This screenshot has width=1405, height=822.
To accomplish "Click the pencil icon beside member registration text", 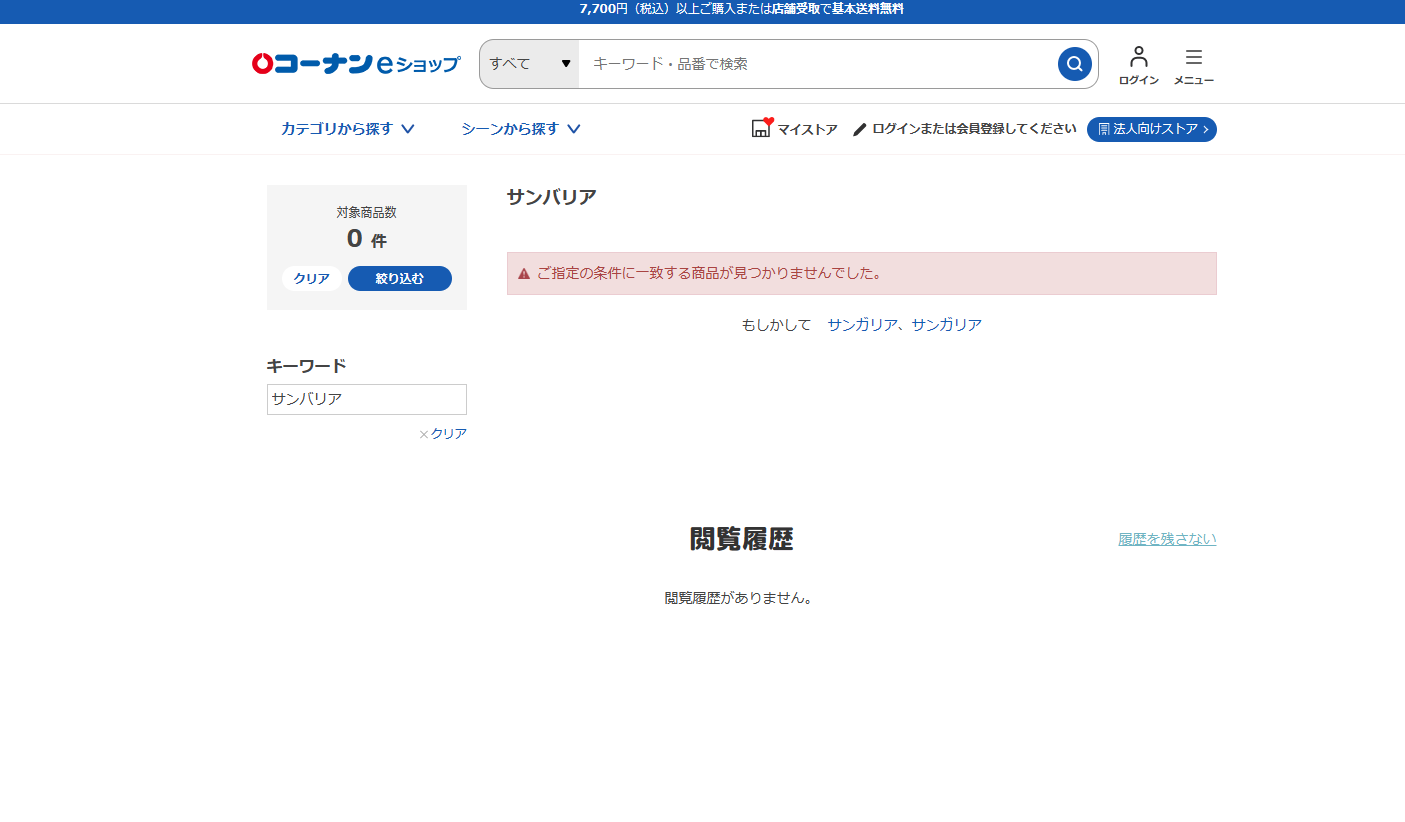I will coord(860,128).
